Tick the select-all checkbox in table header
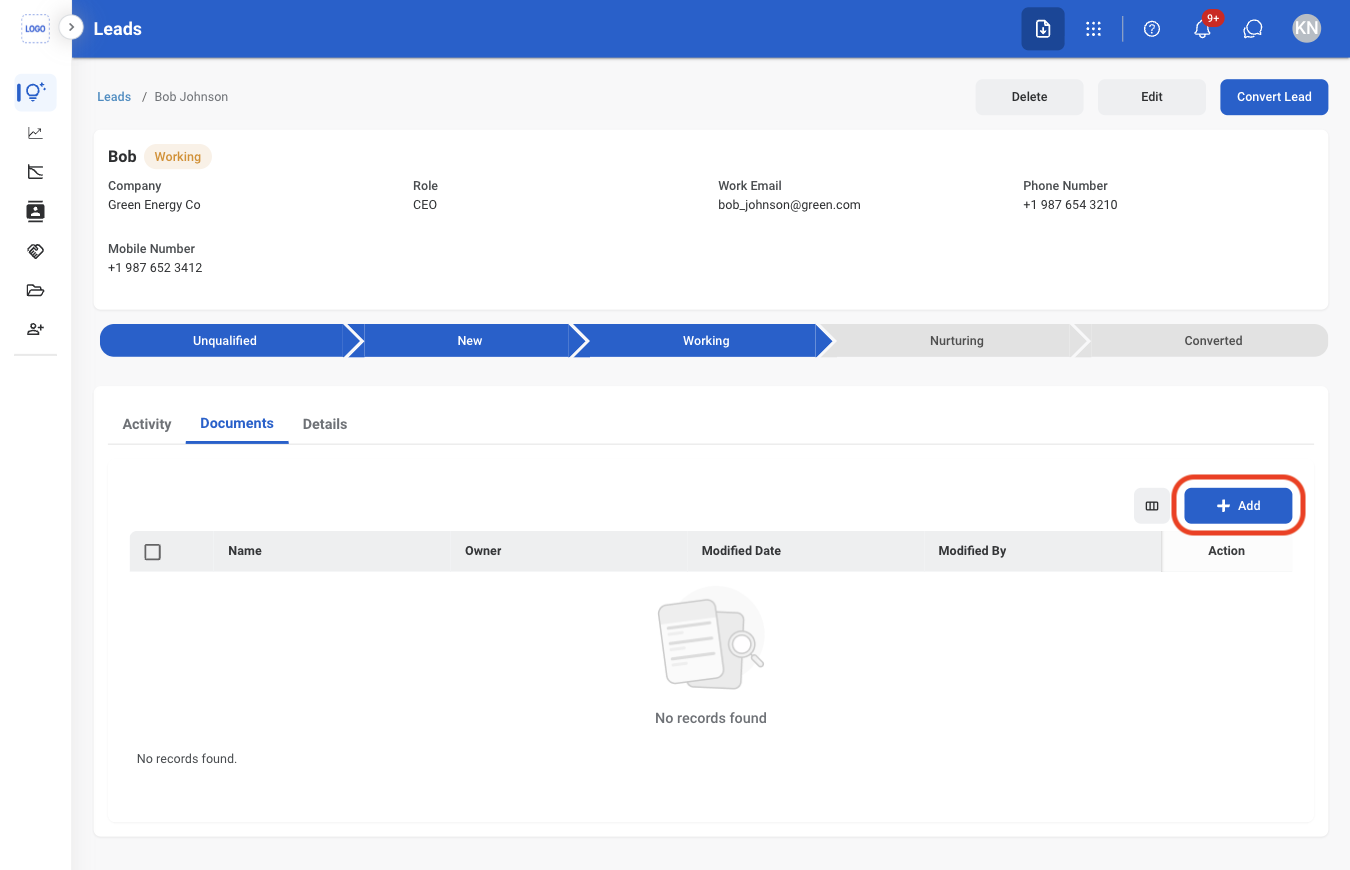This screenshot has height=870, width=1350. coord(153,552)
